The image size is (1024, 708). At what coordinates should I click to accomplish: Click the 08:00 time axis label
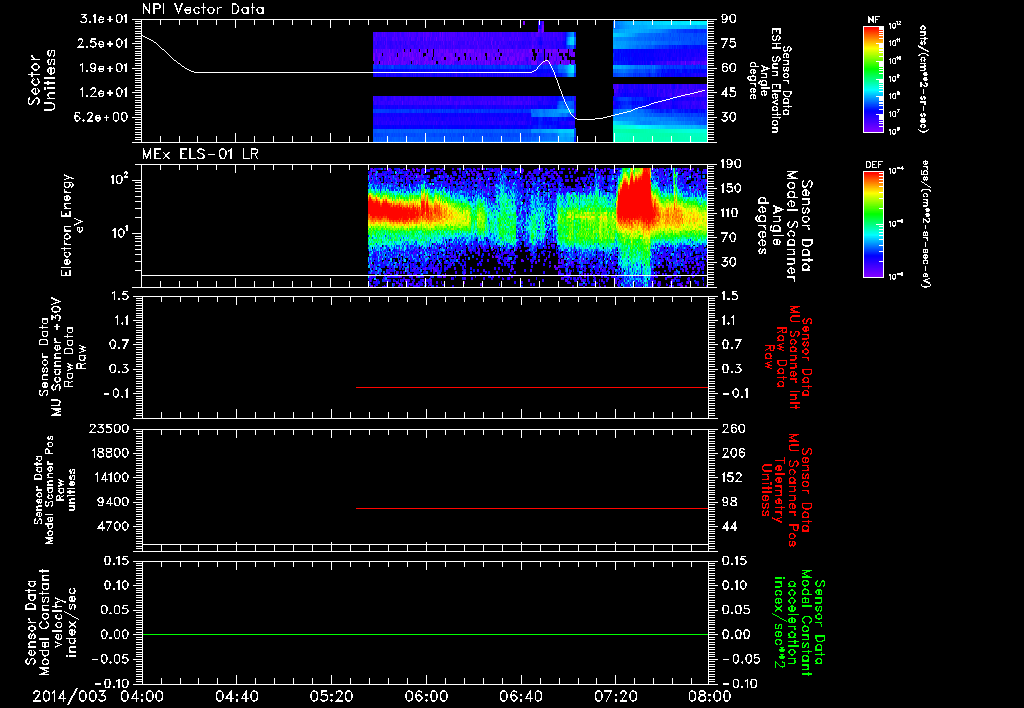pyautogui.click(x=710, y=696)
